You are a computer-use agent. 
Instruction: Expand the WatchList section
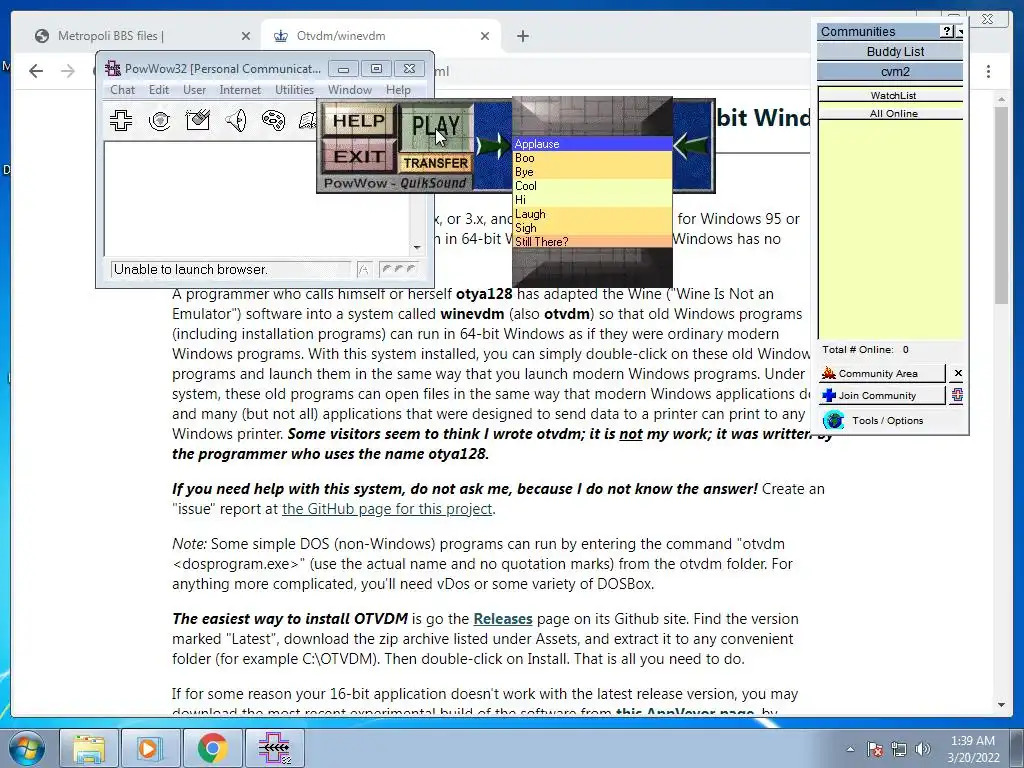point(891,95)
